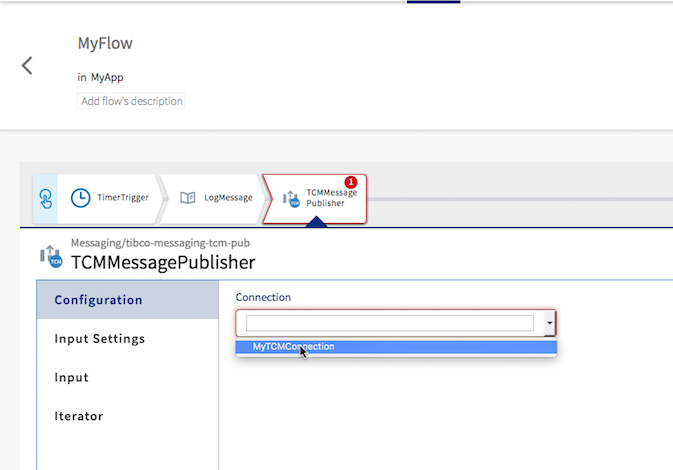Viewport: 673px width, 470px height.
Task: Click the Connection dropdown arrow
Action: click(549, 323)
